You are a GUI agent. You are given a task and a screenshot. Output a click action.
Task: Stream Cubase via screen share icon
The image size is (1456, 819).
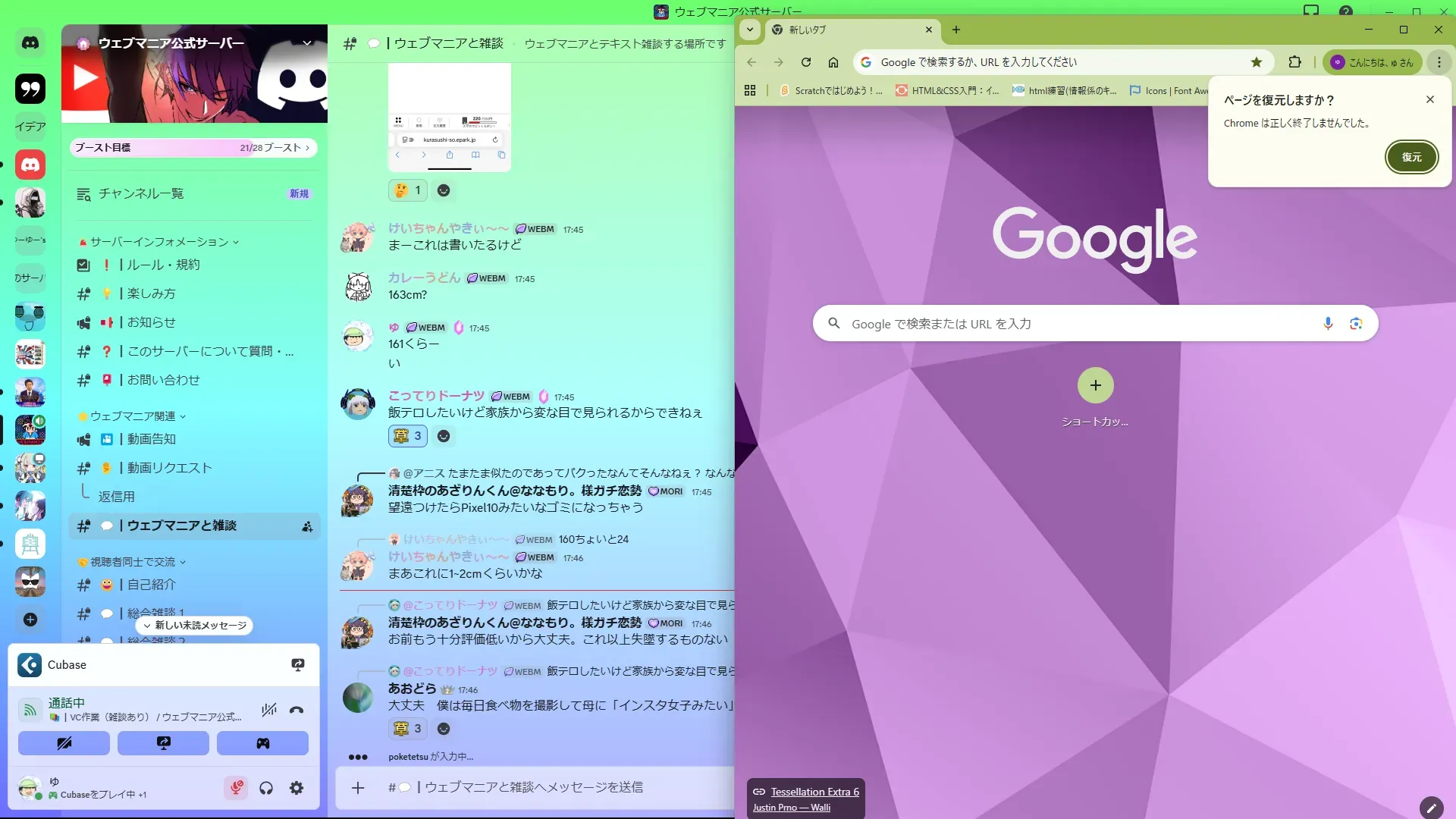(x=298, y=665)
